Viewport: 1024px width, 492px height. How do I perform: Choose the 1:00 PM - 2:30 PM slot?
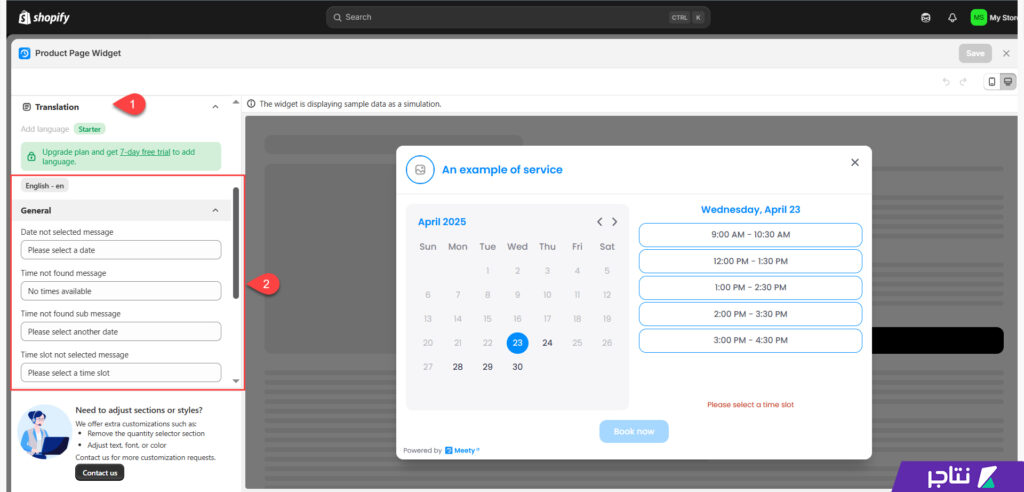point(750,287)
